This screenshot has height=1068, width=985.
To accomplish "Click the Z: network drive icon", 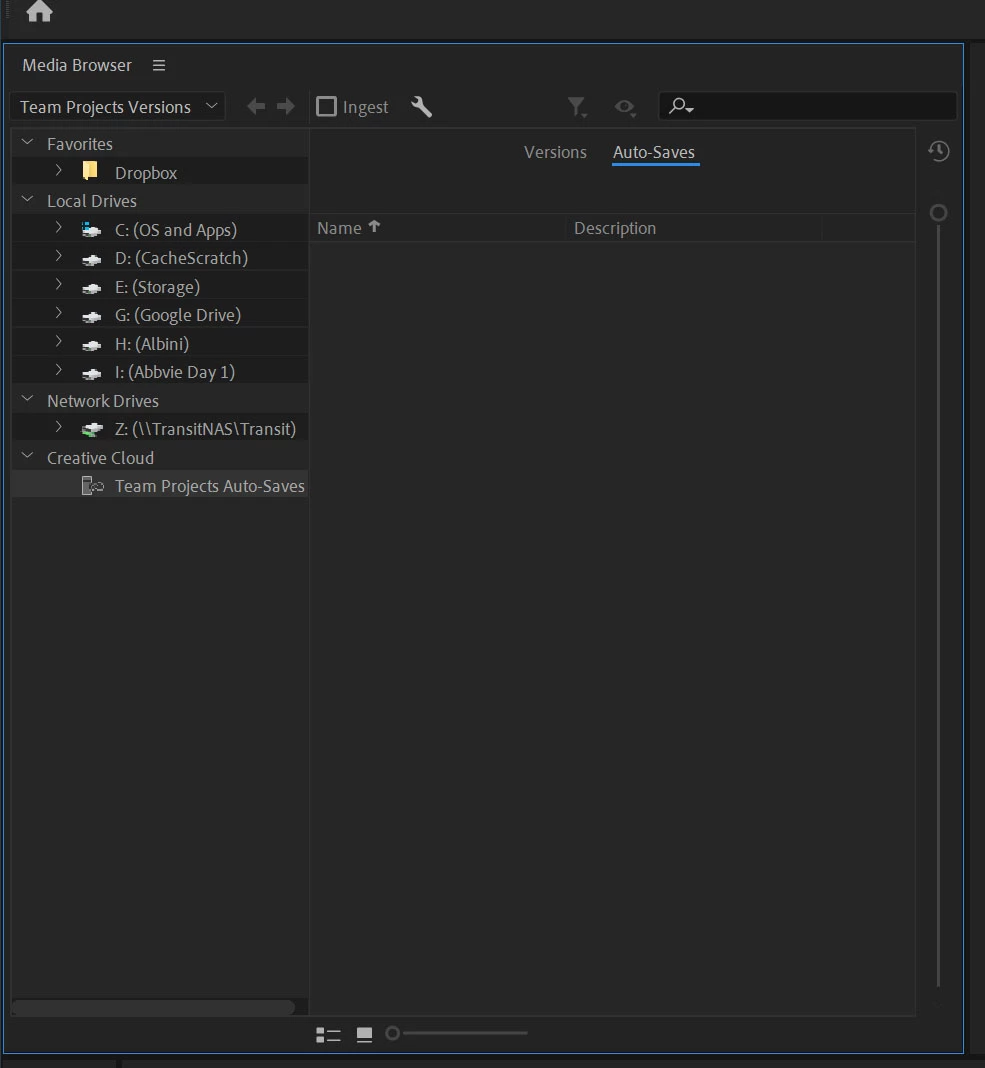I will (x=92, y=429).
